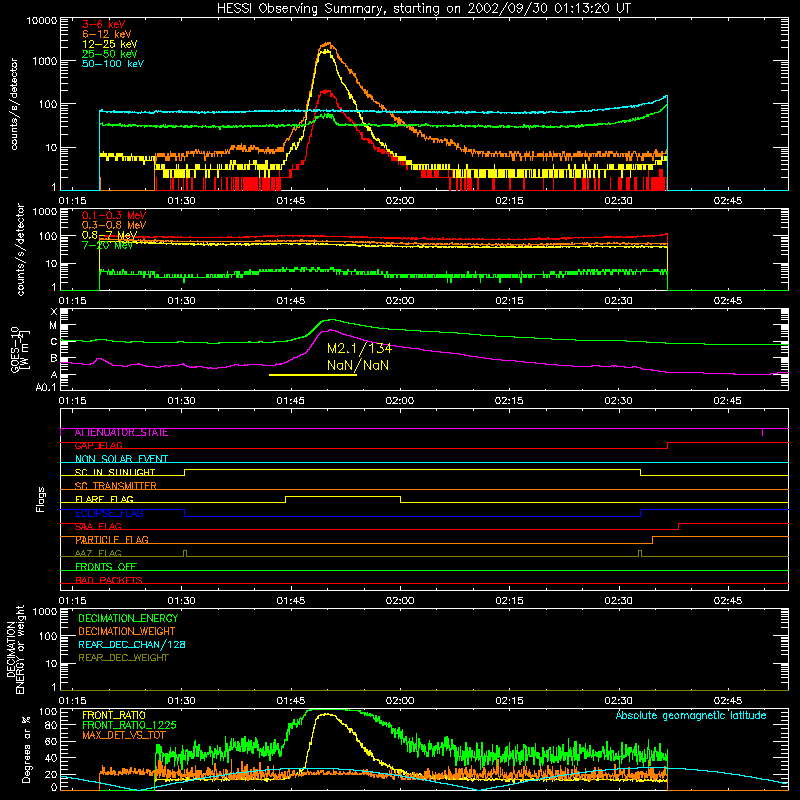Select the 25-50 keV legend label
Screen dimensions: 800x800
tap(109, 54)
